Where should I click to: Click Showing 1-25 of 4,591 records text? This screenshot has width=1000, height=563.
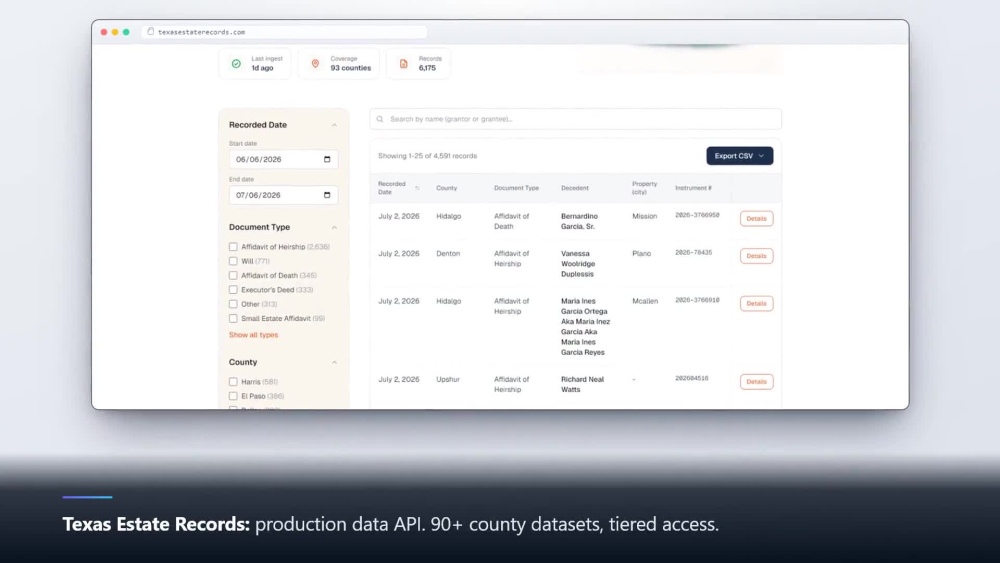pyautogui.click(x=427, y=156)
